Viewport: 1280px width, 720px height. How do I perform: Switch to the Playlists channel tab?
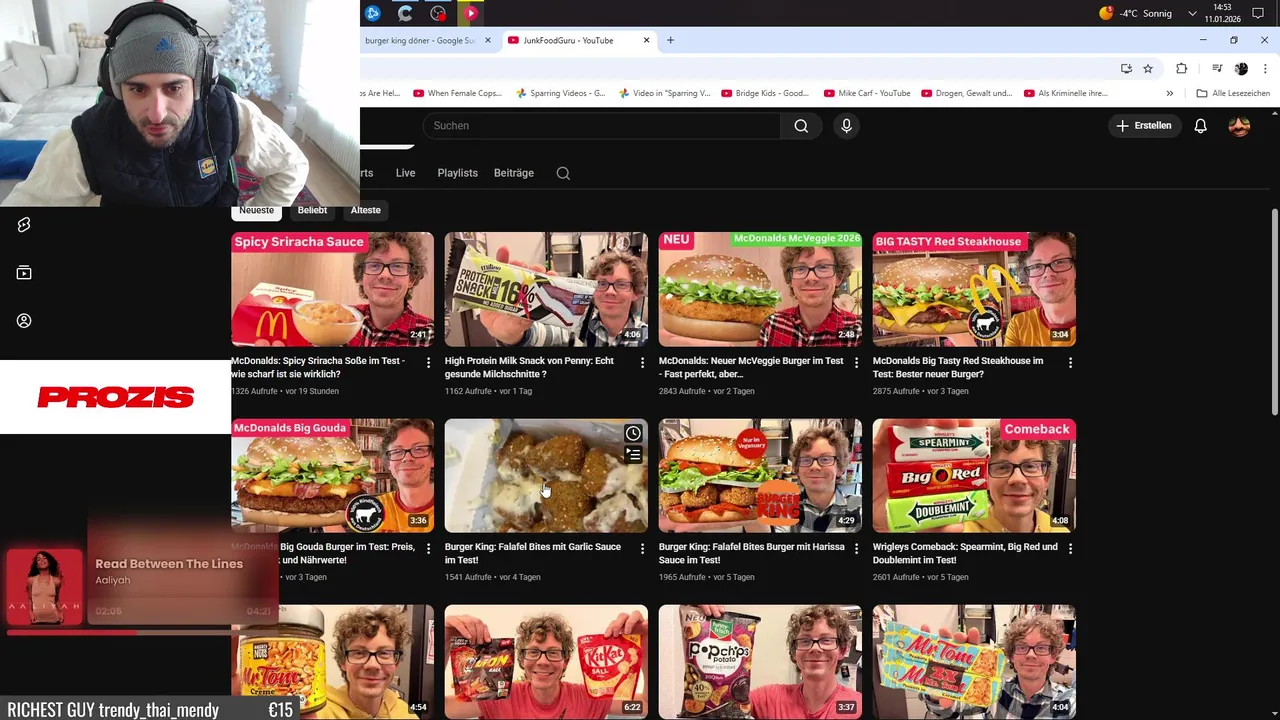tap(457, 173)
